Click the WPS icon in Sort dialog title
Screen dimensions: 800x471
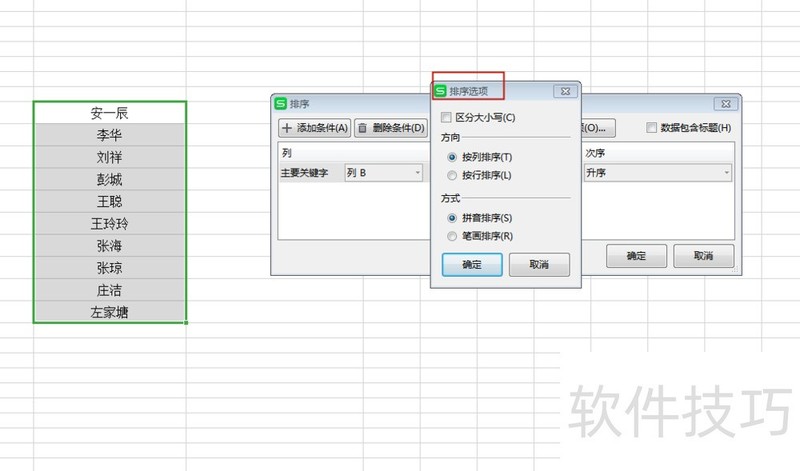pyautogui.click(x=281, y=104)
